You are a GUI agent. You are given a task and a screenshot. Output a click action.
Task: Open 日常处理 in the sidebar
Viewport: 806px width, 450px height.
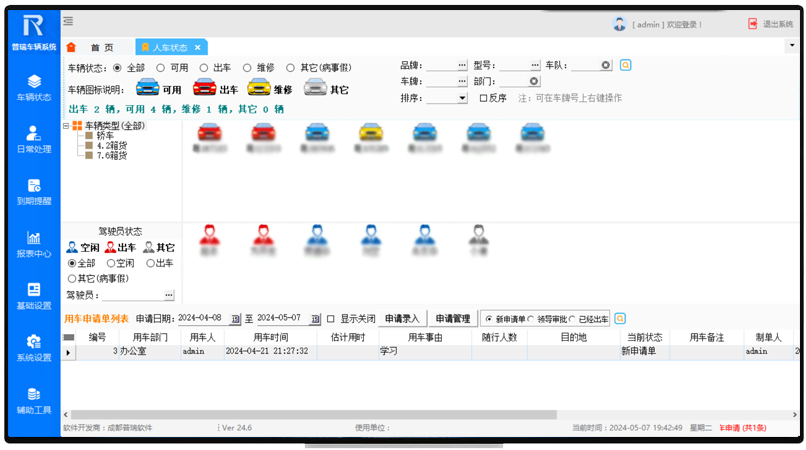(34, 140)
